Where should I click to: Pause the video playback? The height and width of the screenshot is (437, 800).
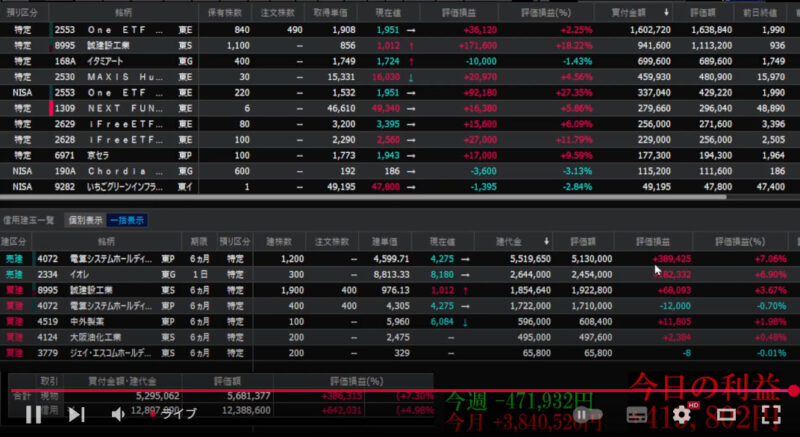(x=34, y=415)
